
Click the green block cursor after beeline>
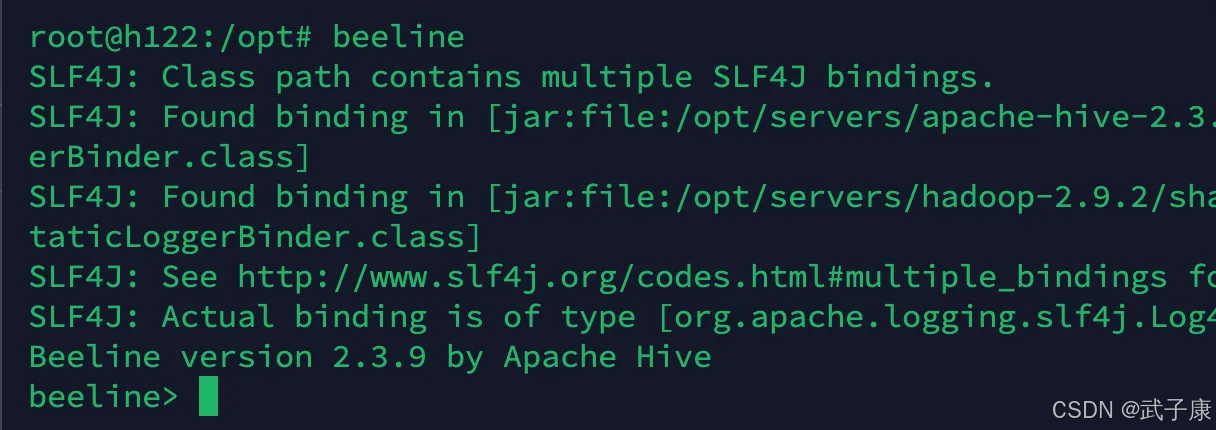[208, 396]
